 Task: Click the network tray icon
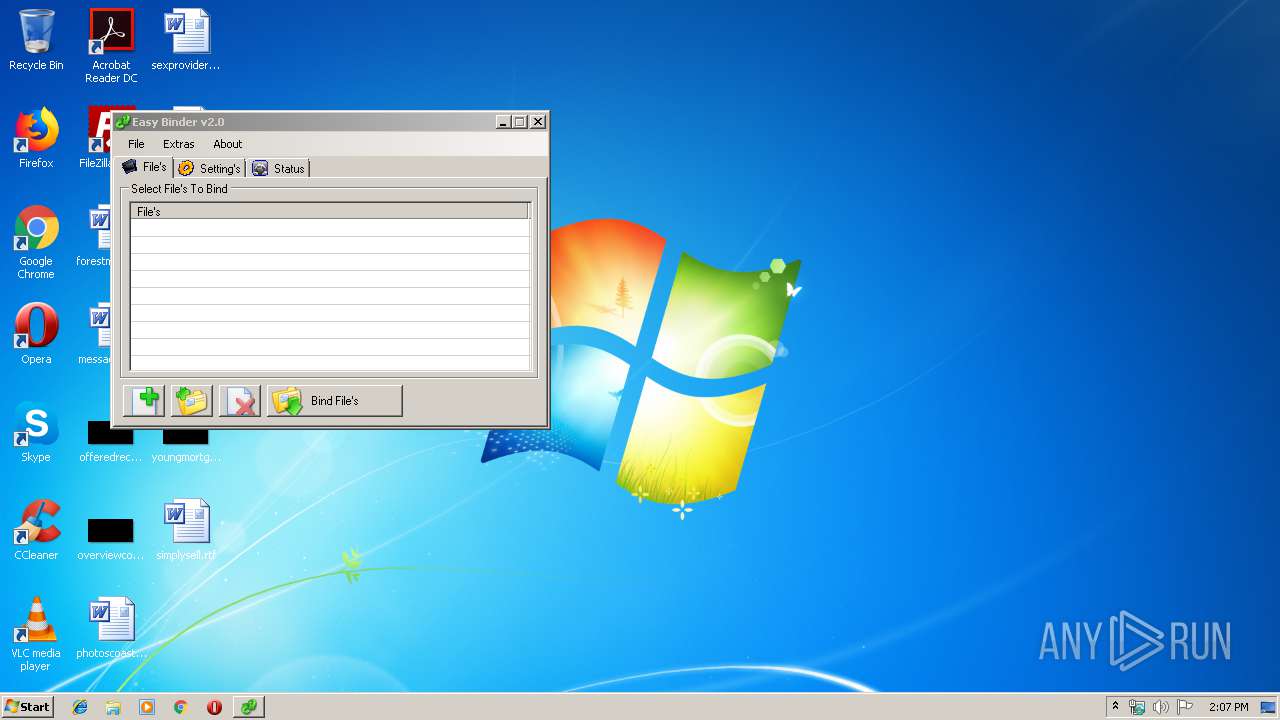(1137, 707)
